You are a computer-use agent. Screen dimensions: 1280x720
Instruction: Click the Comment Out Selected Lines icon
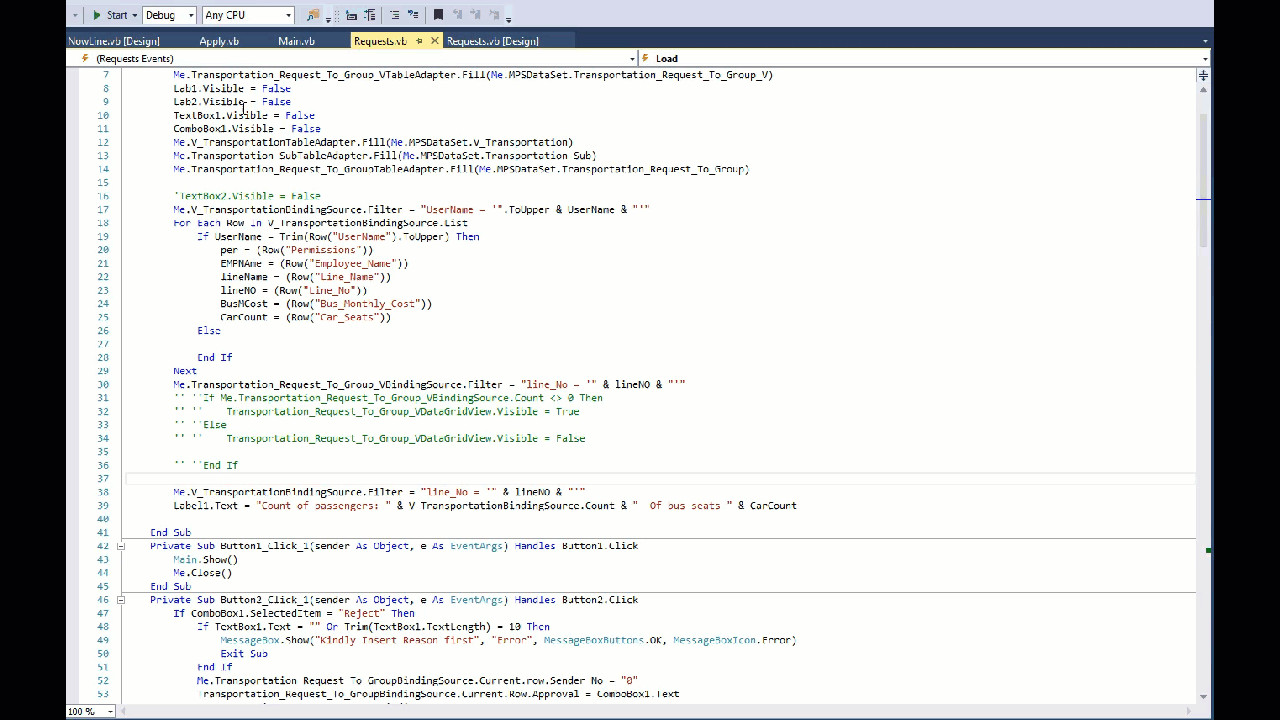396,14
